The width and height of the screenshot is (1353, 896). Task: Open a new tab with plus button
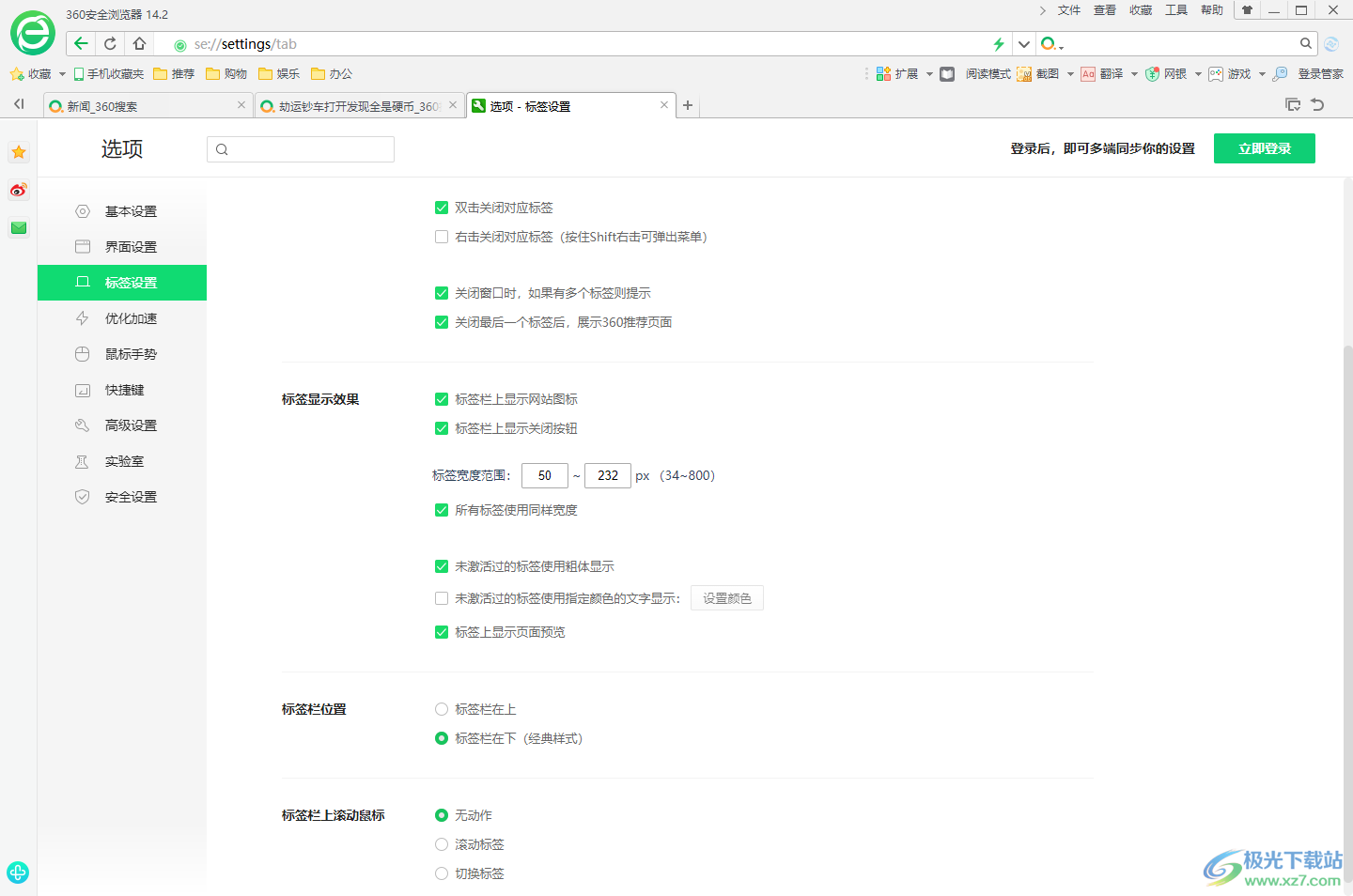pyautogui.click(x=688, y=105)
